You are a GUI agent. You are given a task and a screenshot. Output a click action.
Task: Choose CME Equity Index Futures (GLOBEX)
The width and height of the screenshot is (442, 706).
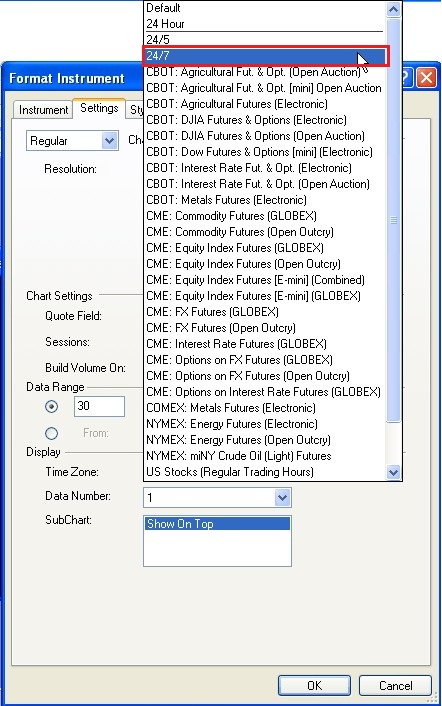pyautogui.click(x=265, y=248)
